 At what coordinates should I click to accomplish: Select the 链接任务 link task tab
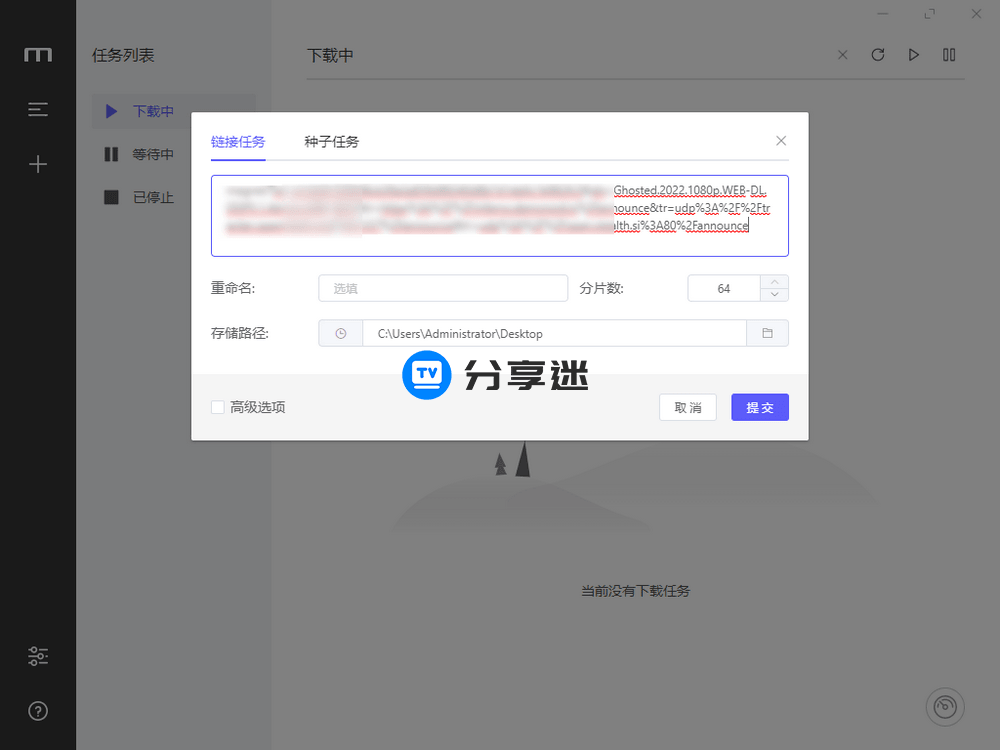(x=238, y=141)
